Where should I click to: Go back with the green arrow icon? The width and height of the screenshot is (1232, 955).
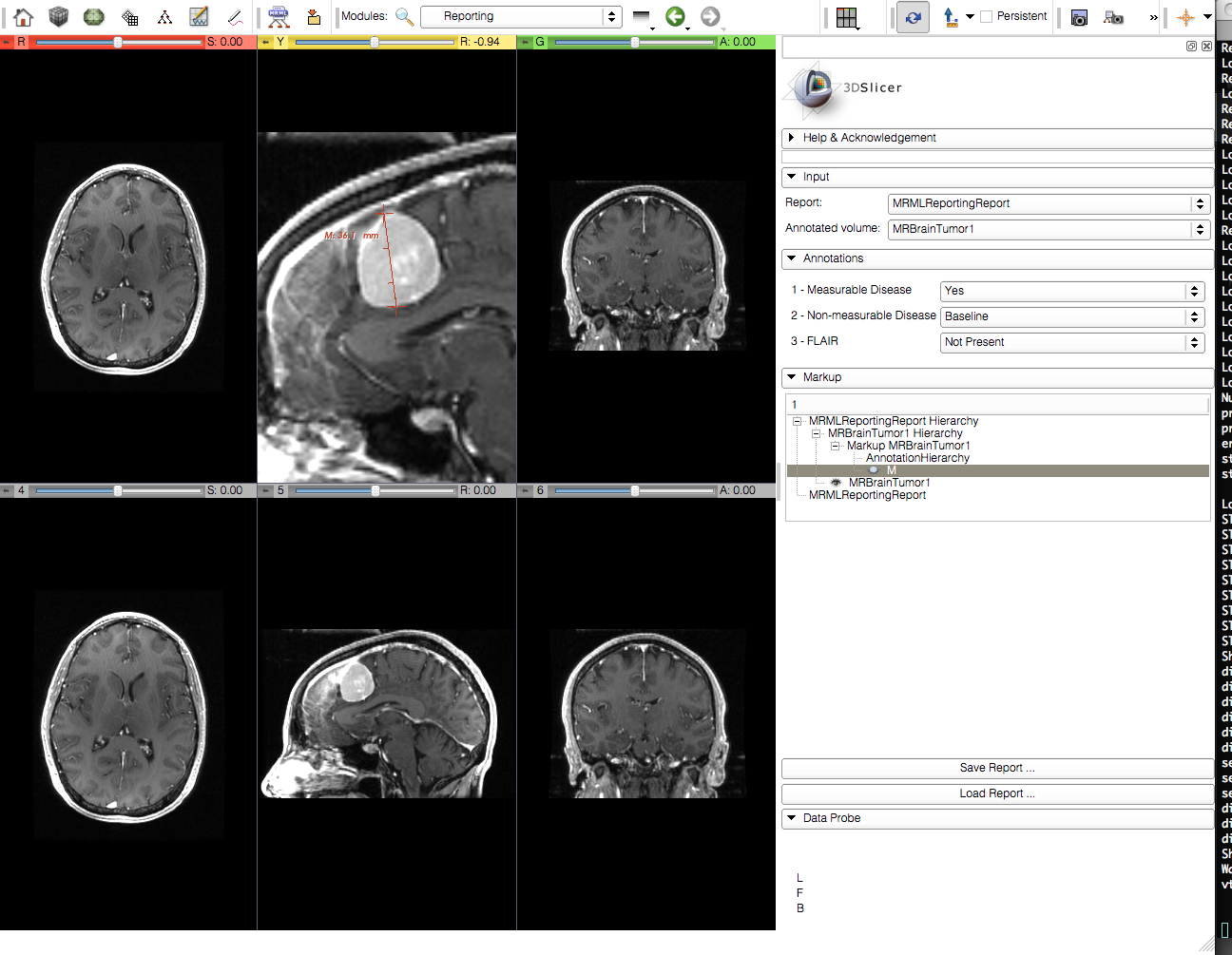click(675, 16)
